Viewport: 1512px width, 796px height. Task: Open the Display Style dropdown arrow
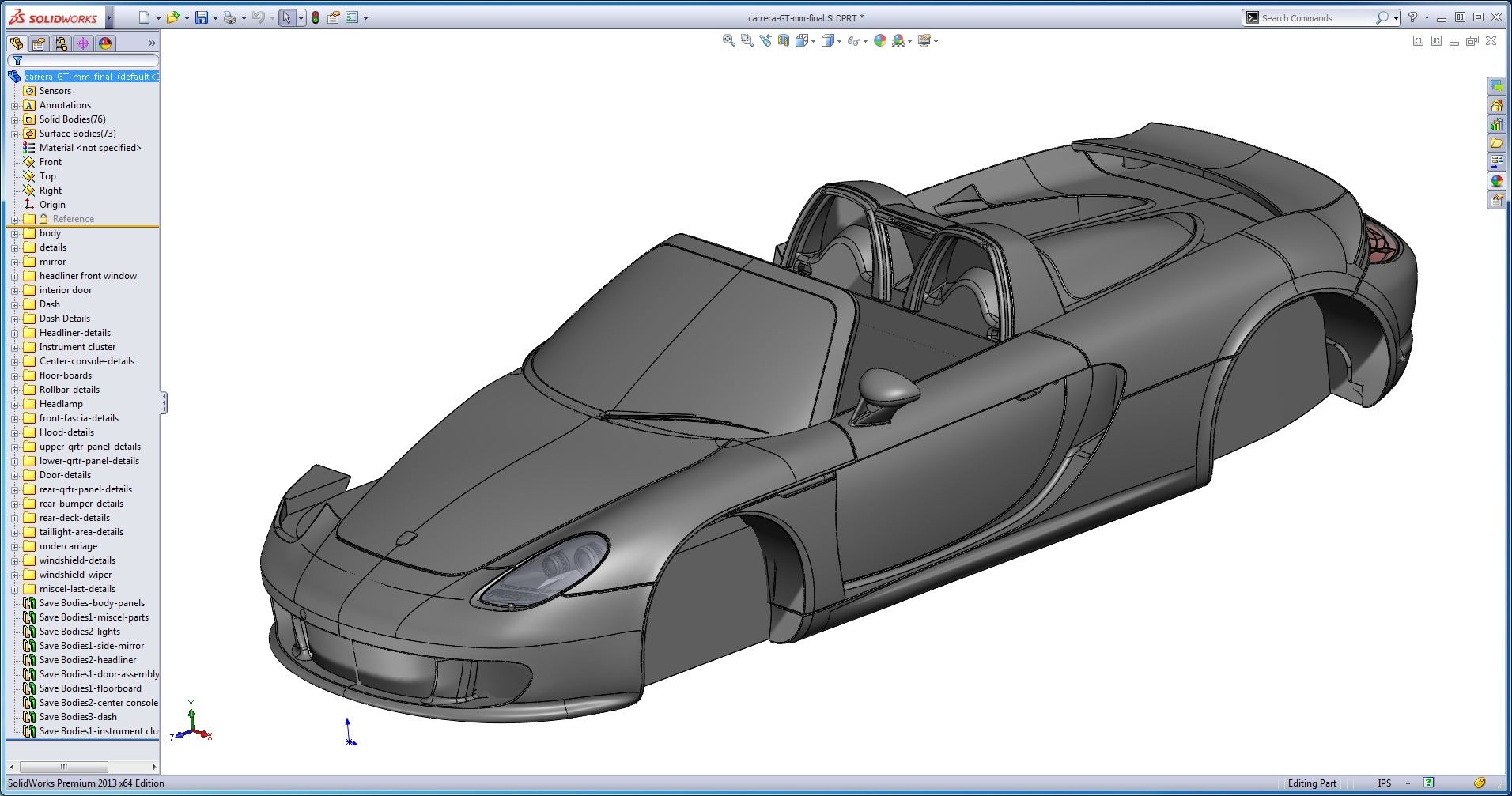point(839,41)
